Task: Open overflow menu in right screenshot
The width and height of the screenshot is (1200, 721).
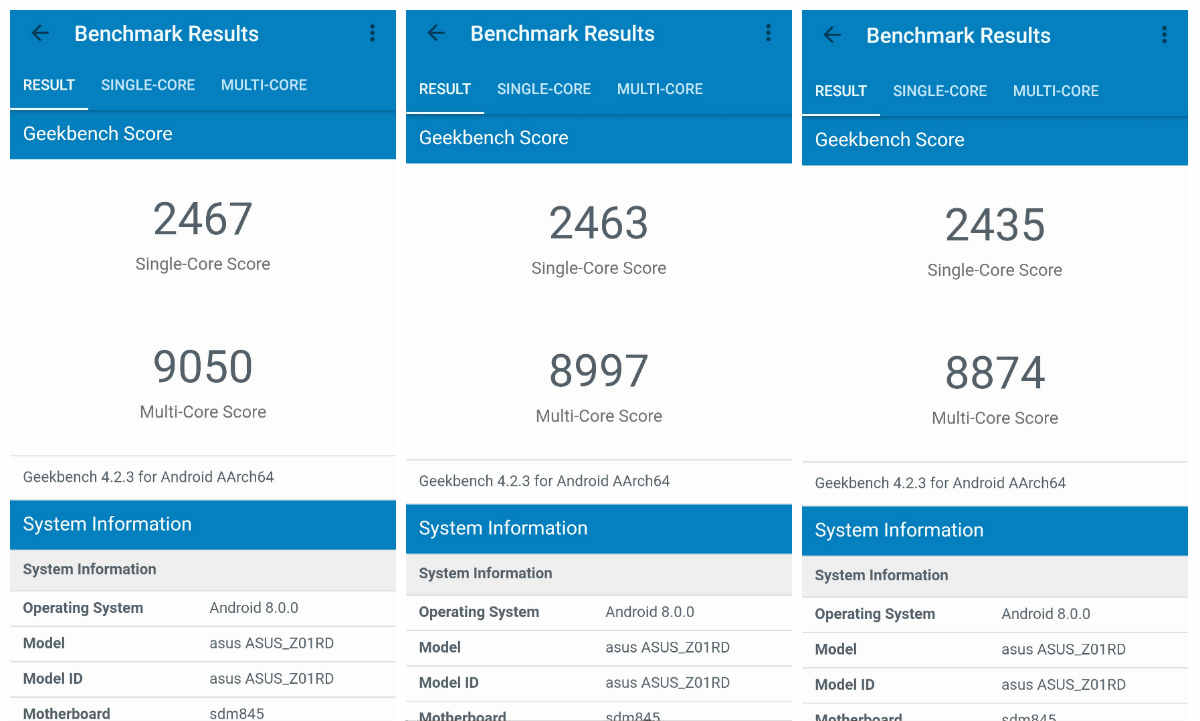Action: (x=1164, y=35)
